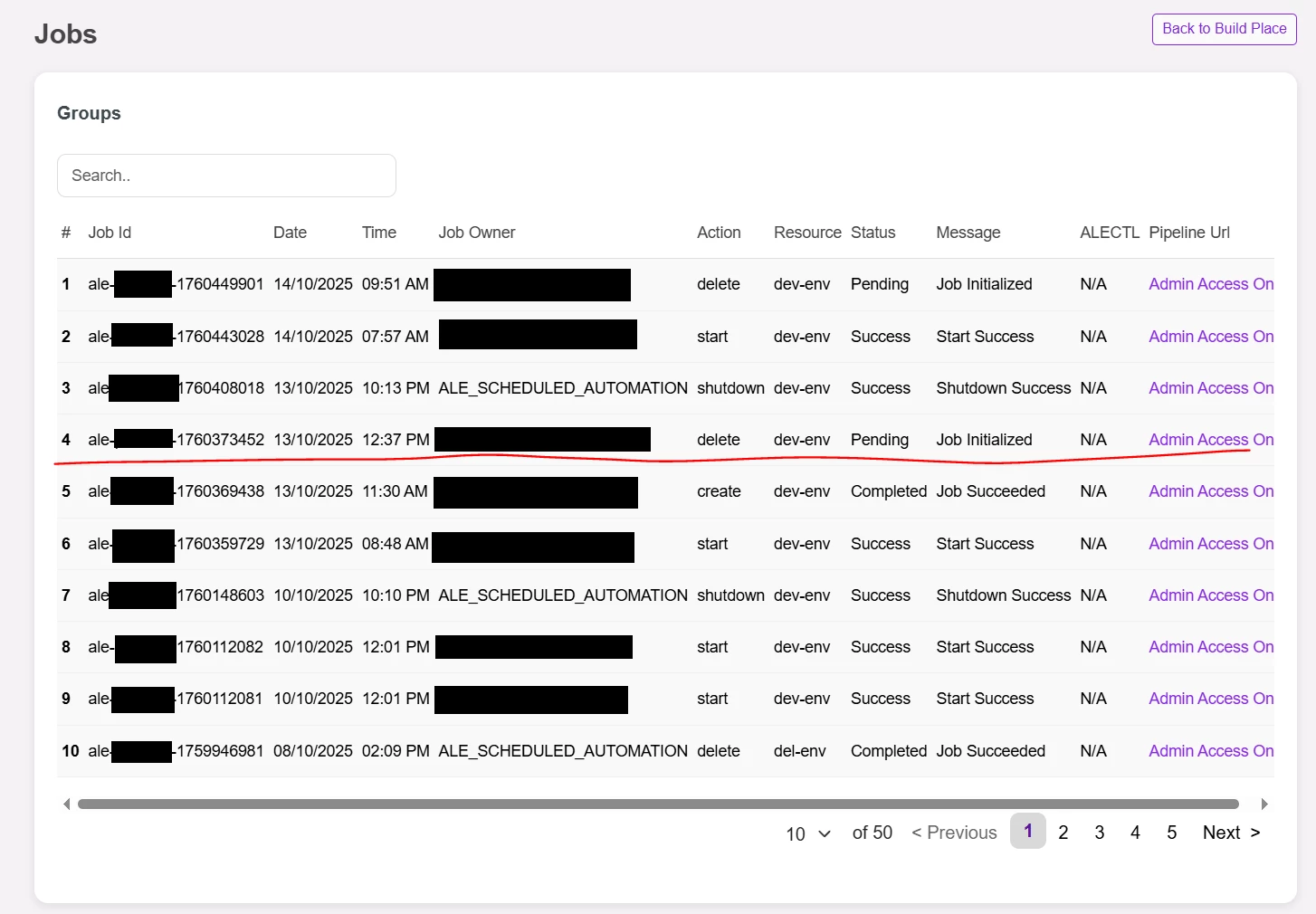Go to page 4 of jobs
This screenshot has width=1316, height=914.
(1135, 833)
